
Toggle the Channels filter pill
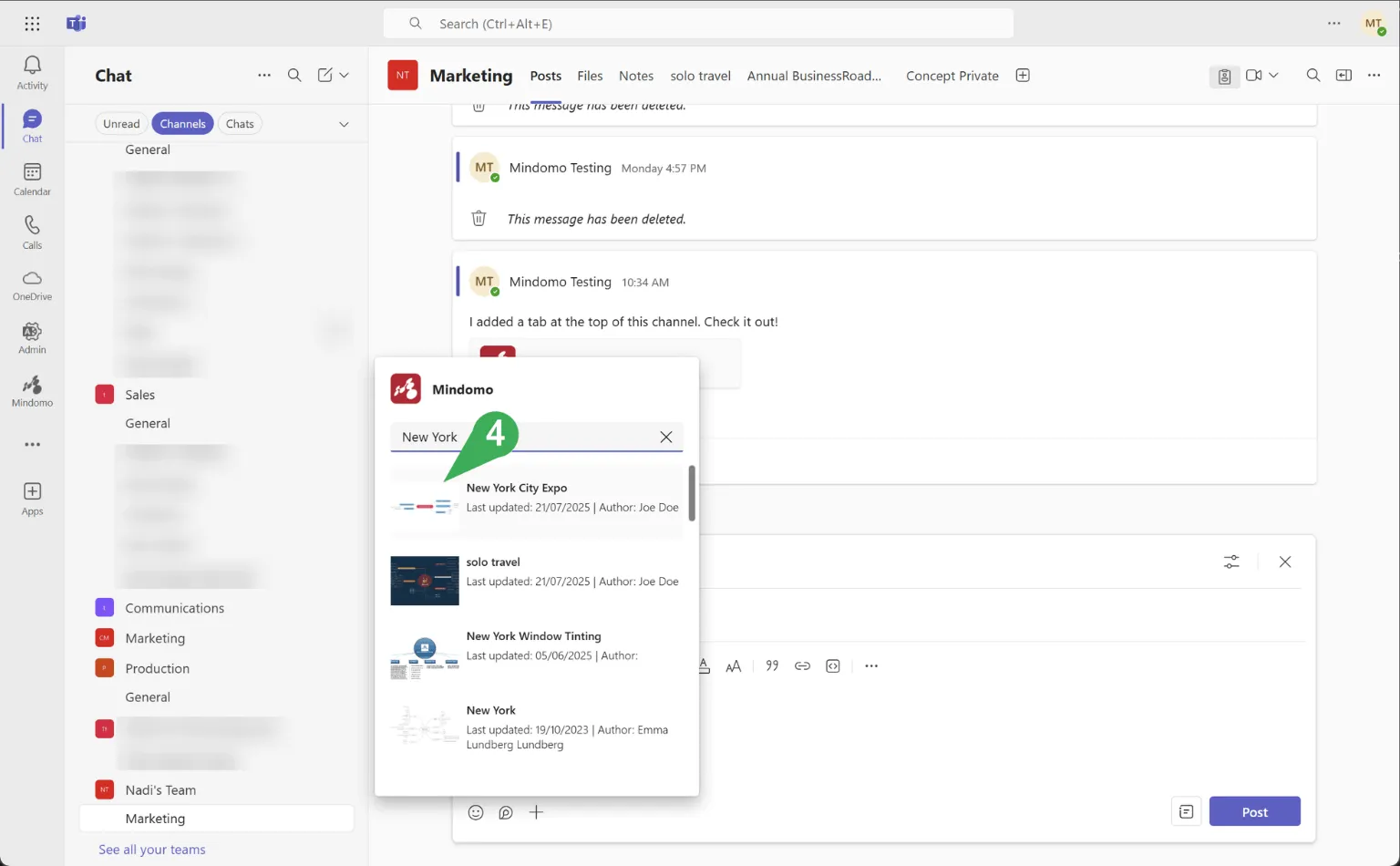182,124
